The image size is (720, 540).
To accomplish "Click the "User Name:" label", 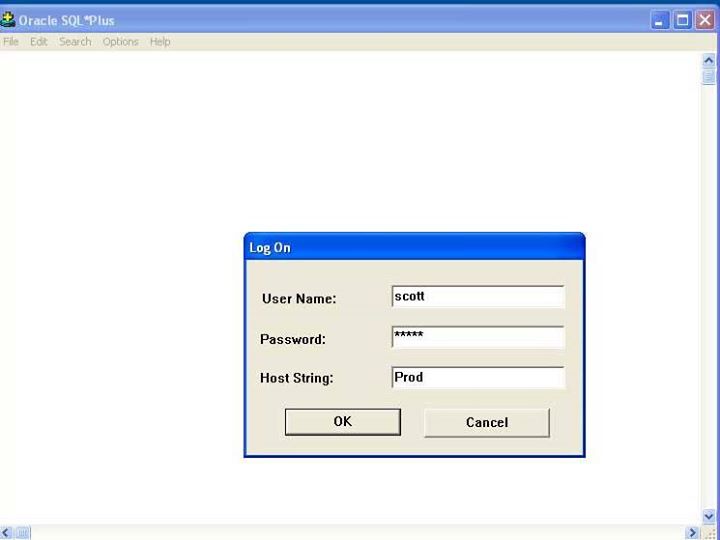I will point(299,299).
